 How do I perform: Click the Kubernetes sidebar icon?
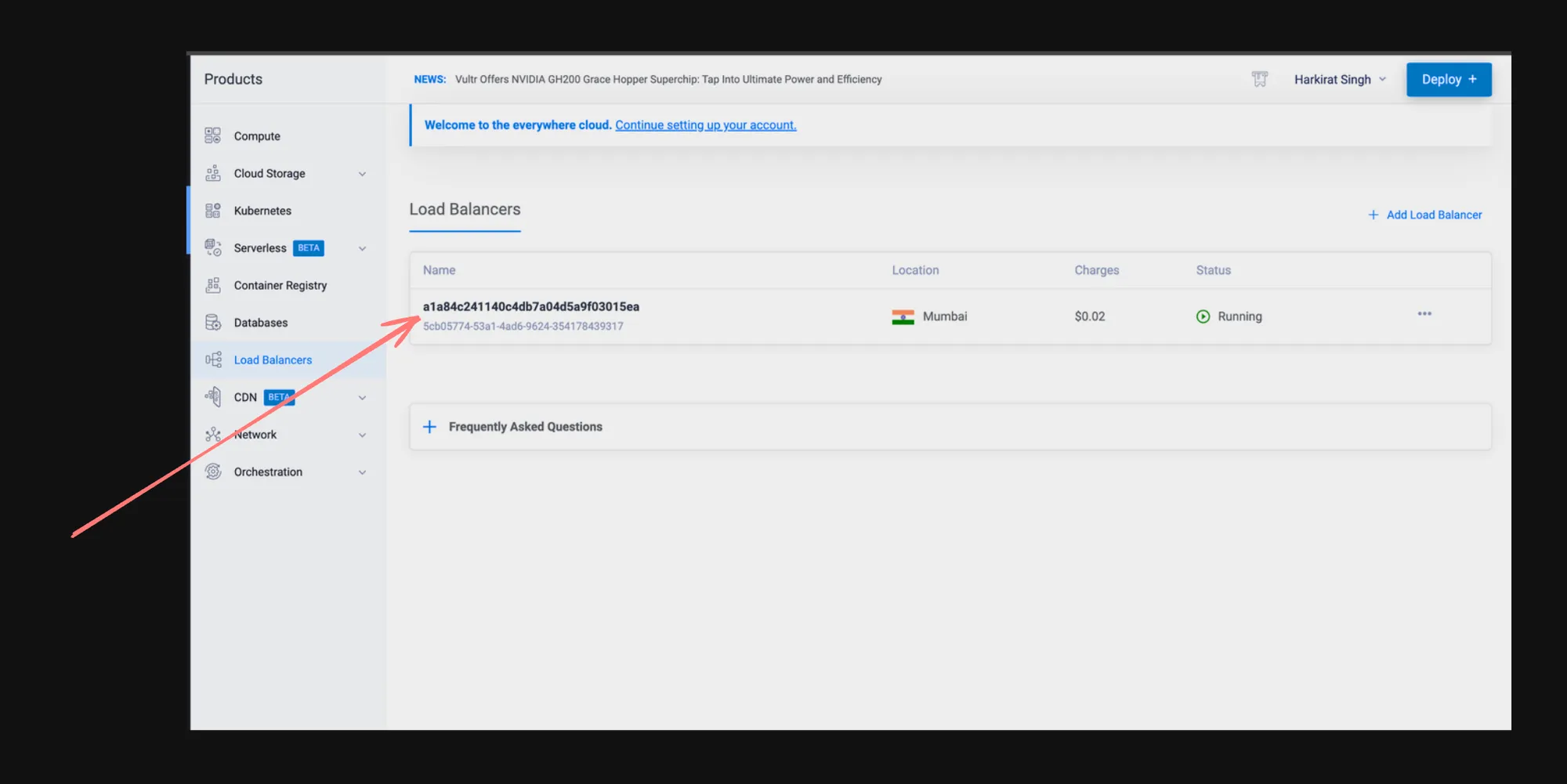[212, 211]
